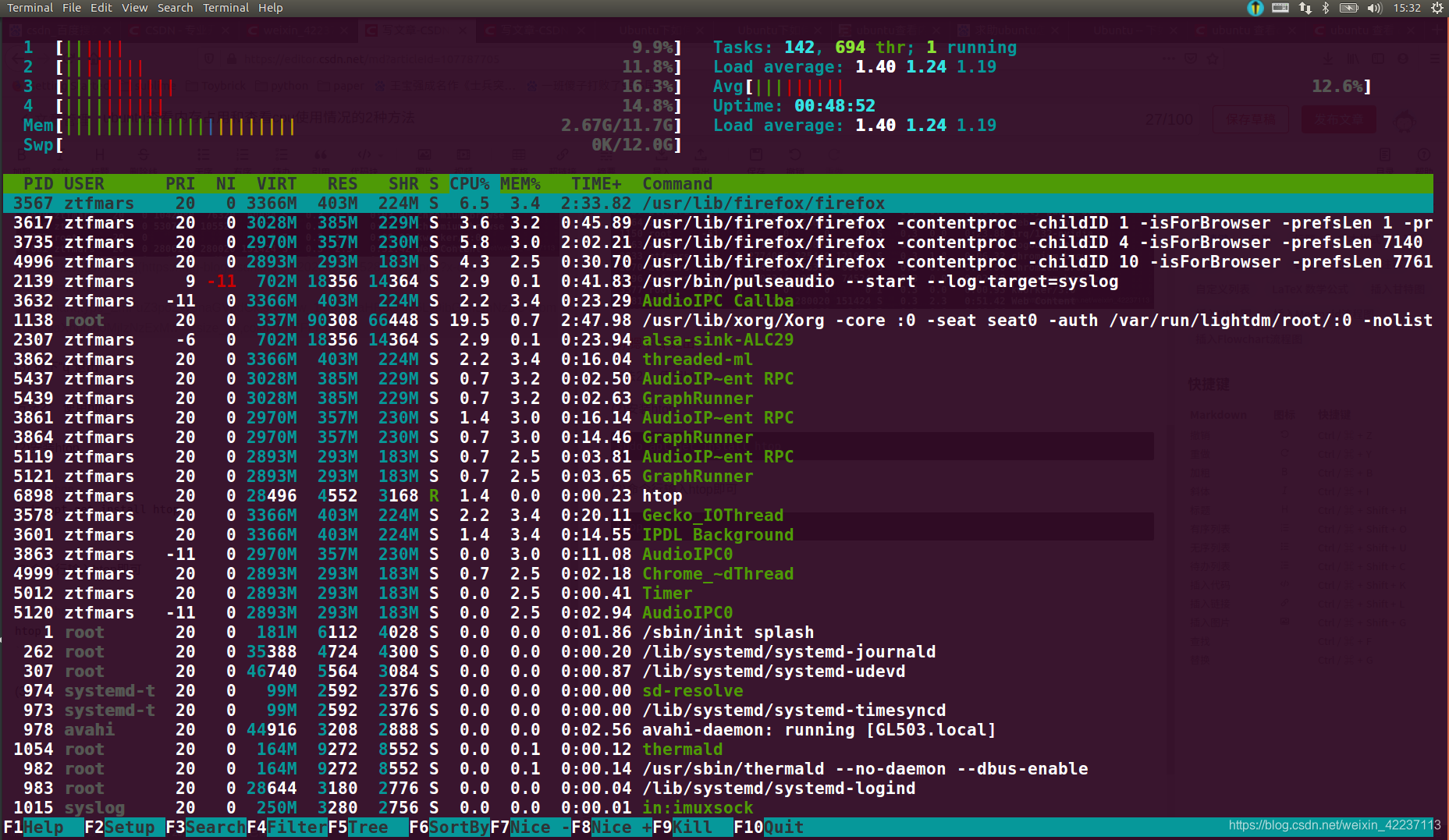Select the Timer thread row PID 5012

click(x=718, y=594)
